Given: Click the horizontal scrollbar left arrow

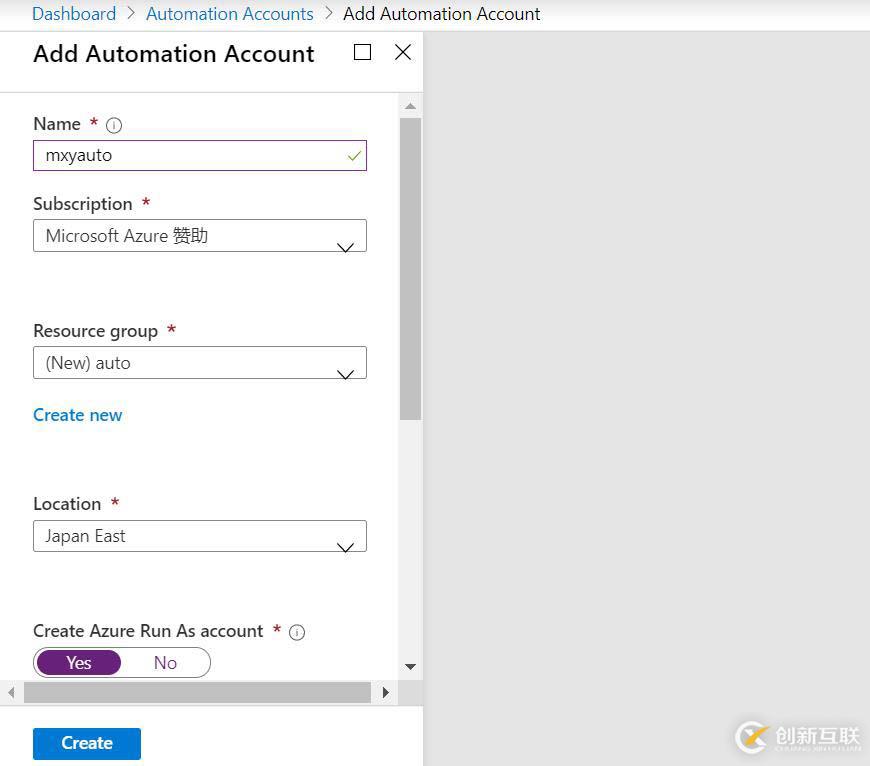Looking at the screenshot, I should click(x=12, y=692).
